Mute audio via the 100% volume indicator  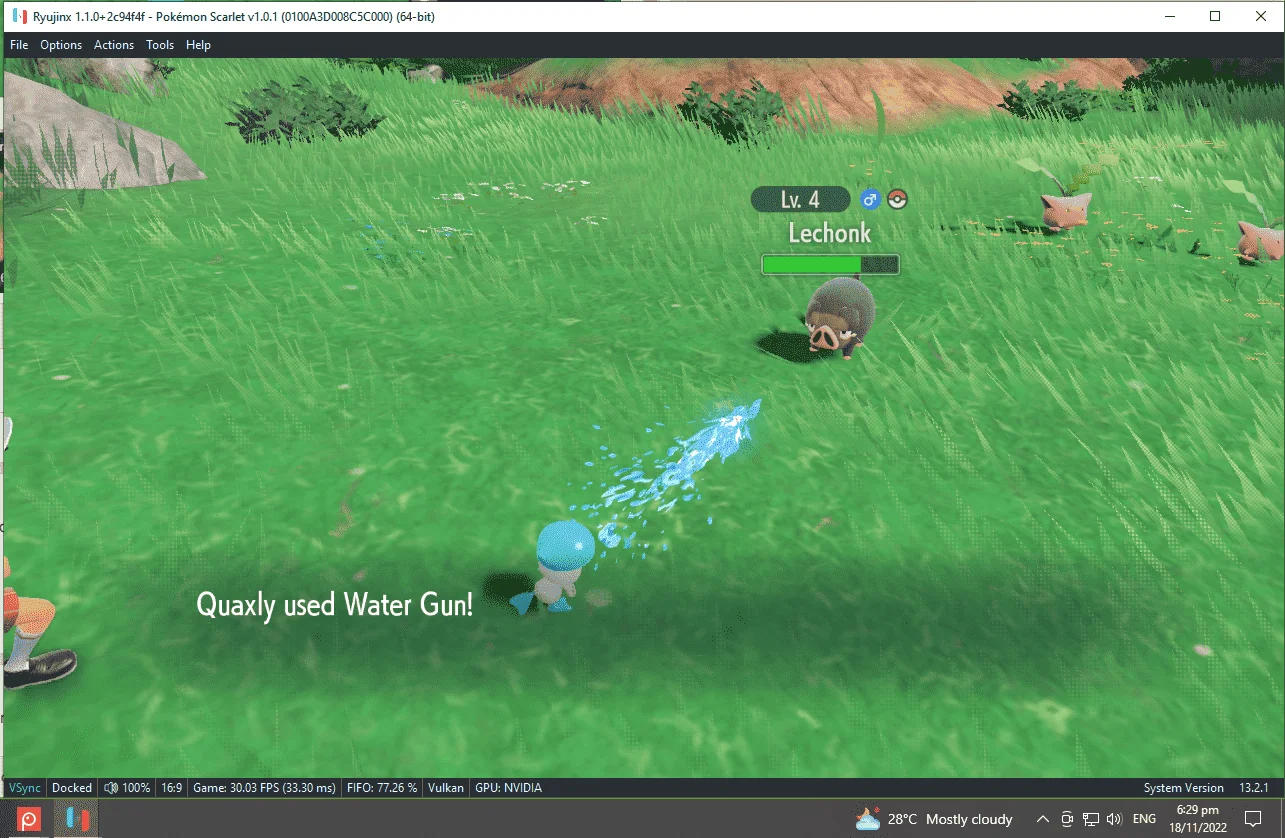(x=127, y=788)
